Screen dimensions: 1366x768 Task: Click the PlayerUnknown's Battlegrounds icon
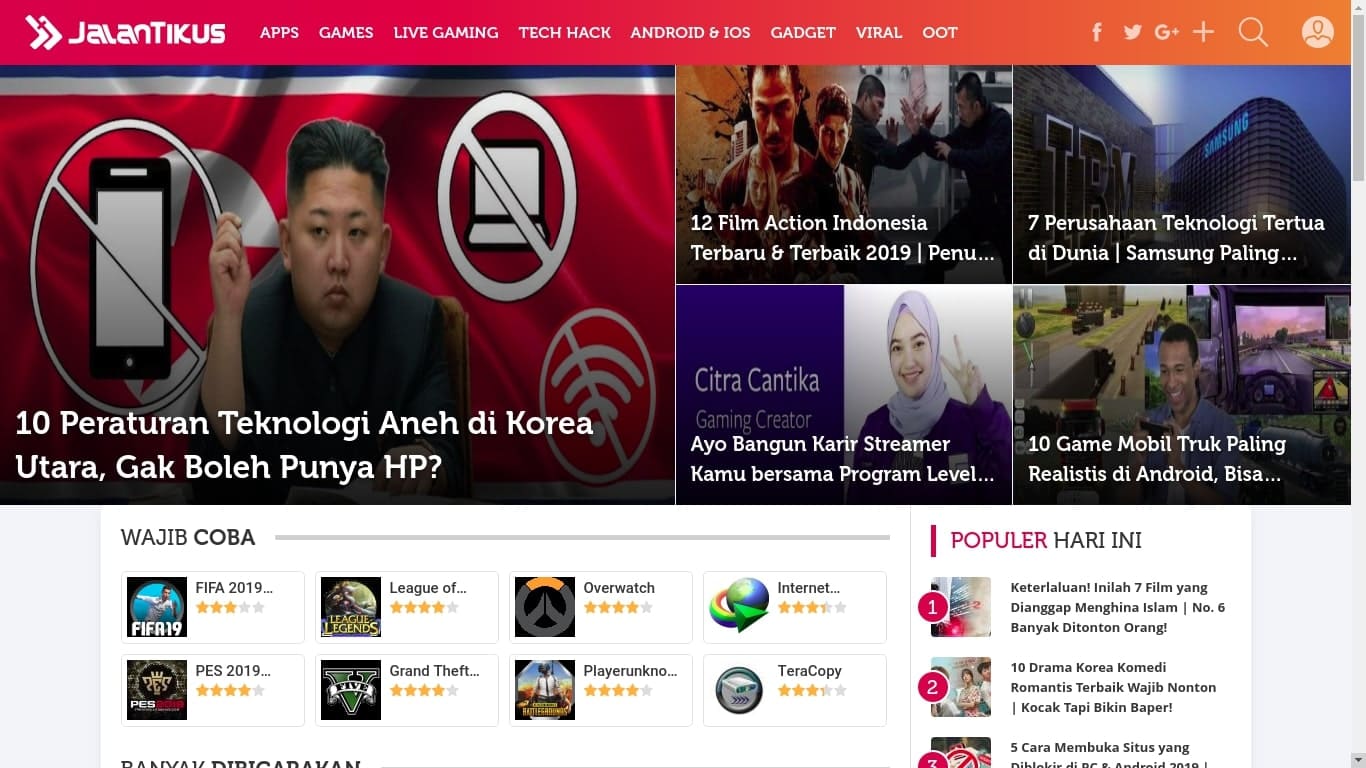[x=545, y=690]
